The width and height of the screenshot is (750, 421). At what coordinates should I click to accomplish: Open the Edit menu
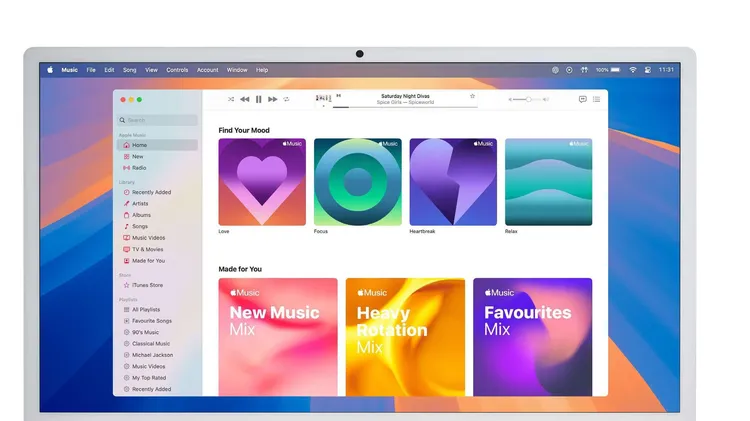(110, 70)
